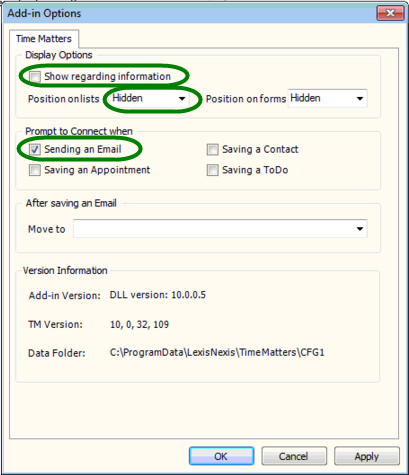Image resolution: width=409 pixels, height=475 pixels.
Task: Click the TM Version value 10, 0, 32, 109
Action: [x=139, y=324]
